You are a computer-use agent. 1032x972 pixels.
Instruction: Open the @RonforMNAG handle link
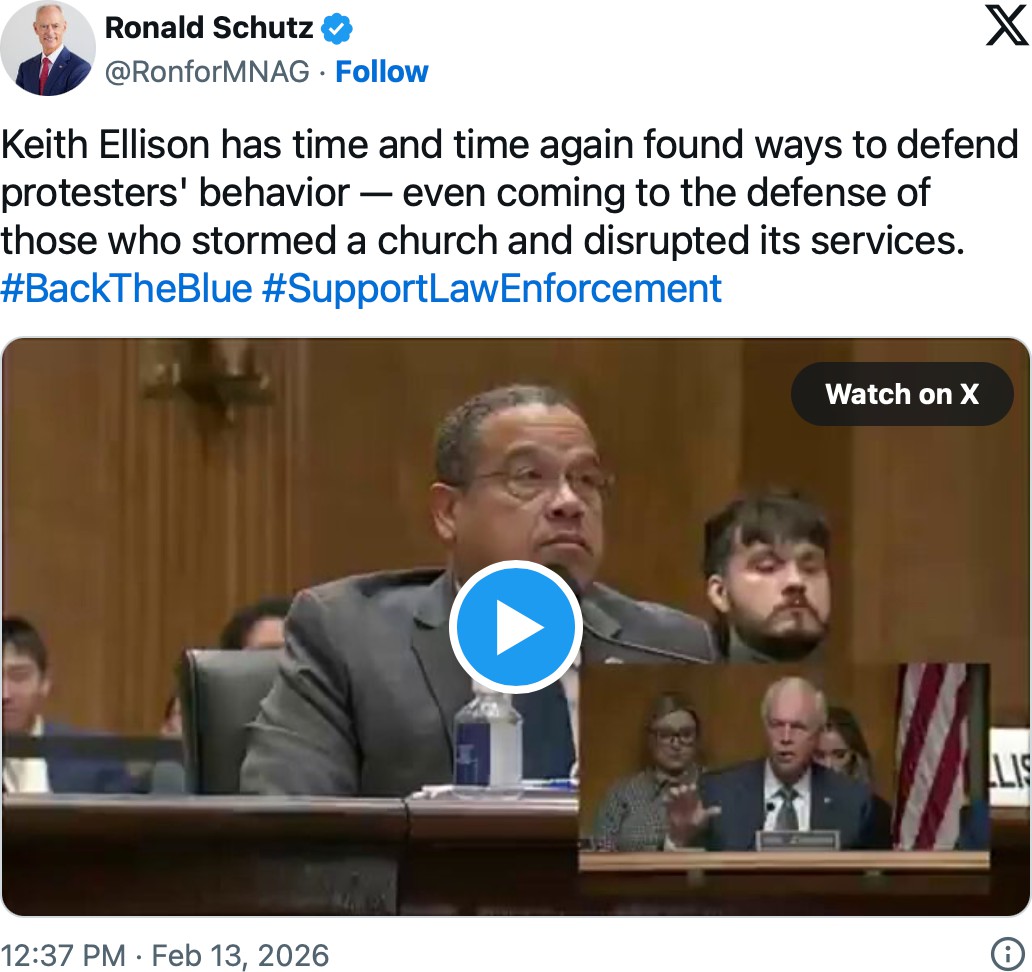(x=207, y=72)
